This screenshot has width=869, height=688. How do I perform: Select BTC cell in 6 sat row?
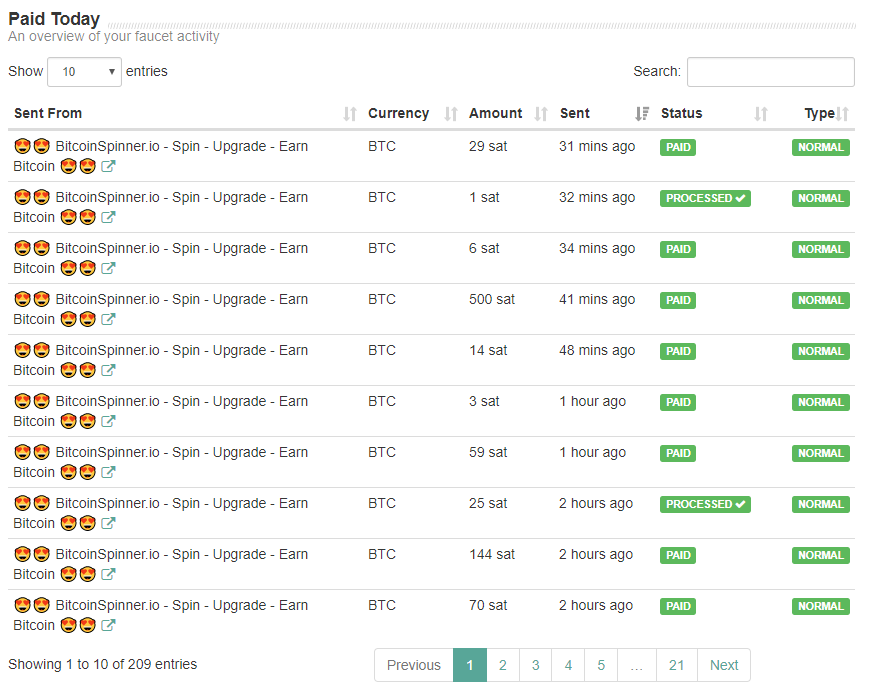(382, 248)
